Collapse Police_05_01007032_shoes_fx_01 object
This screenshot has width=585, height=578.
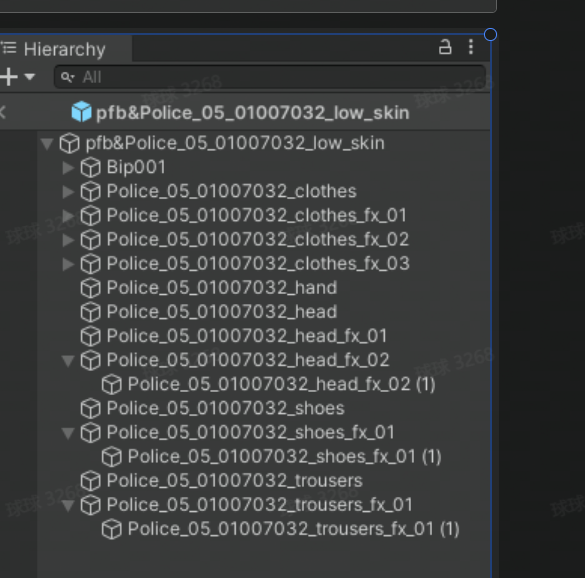click(x=68, y=433)
